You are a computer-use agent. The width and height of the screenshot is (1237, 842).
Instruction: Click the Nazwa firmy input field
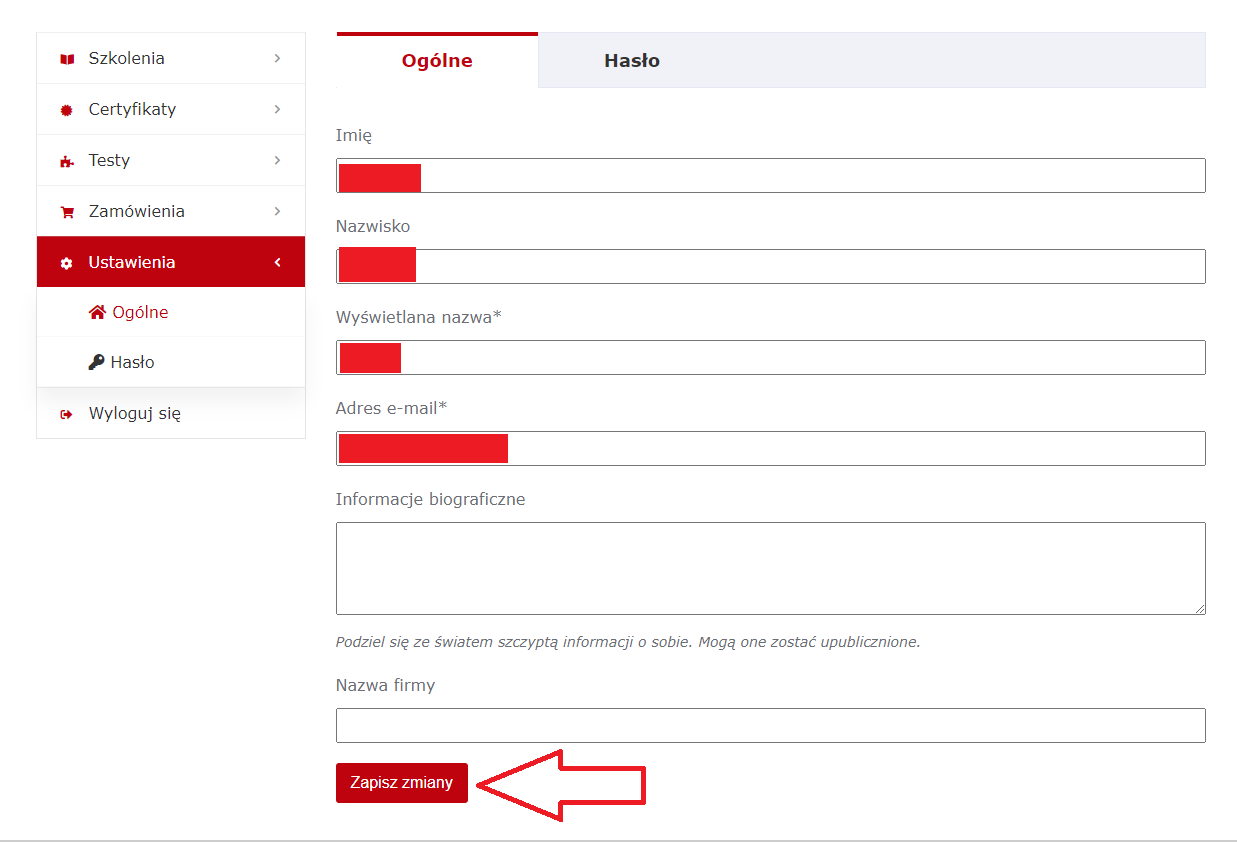[770, 726]
